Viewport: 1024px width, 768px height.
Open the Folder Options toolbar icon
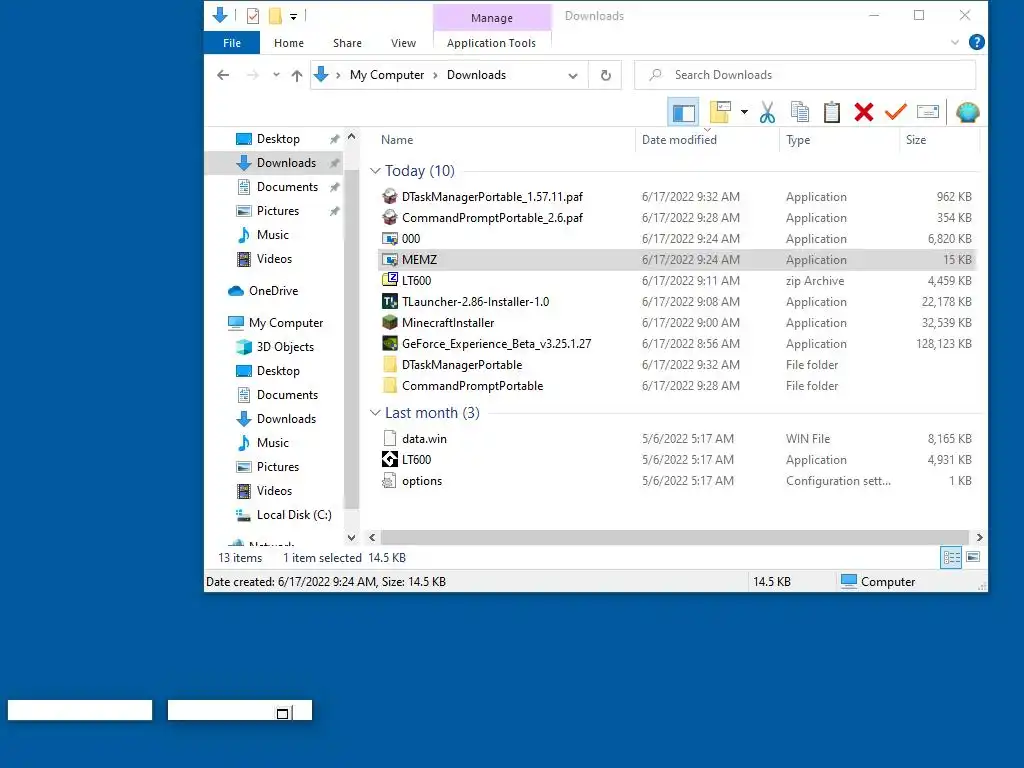point(720,112)
